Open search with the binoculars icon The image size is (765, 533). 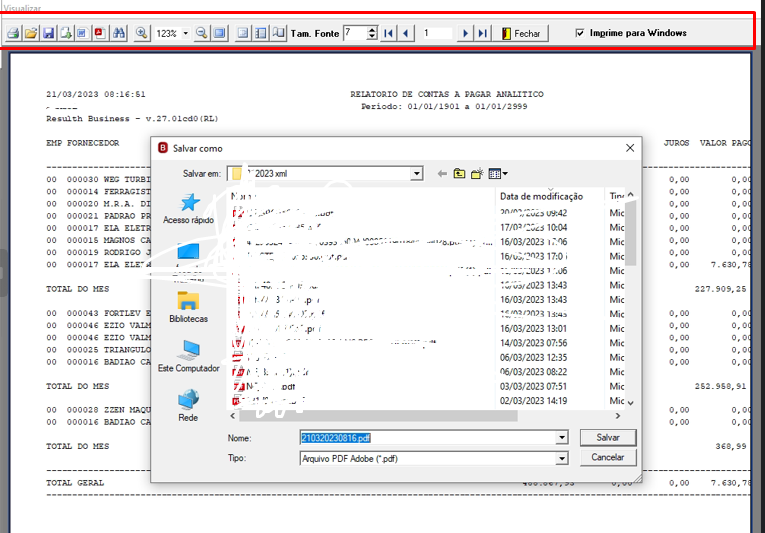(119, 33)
